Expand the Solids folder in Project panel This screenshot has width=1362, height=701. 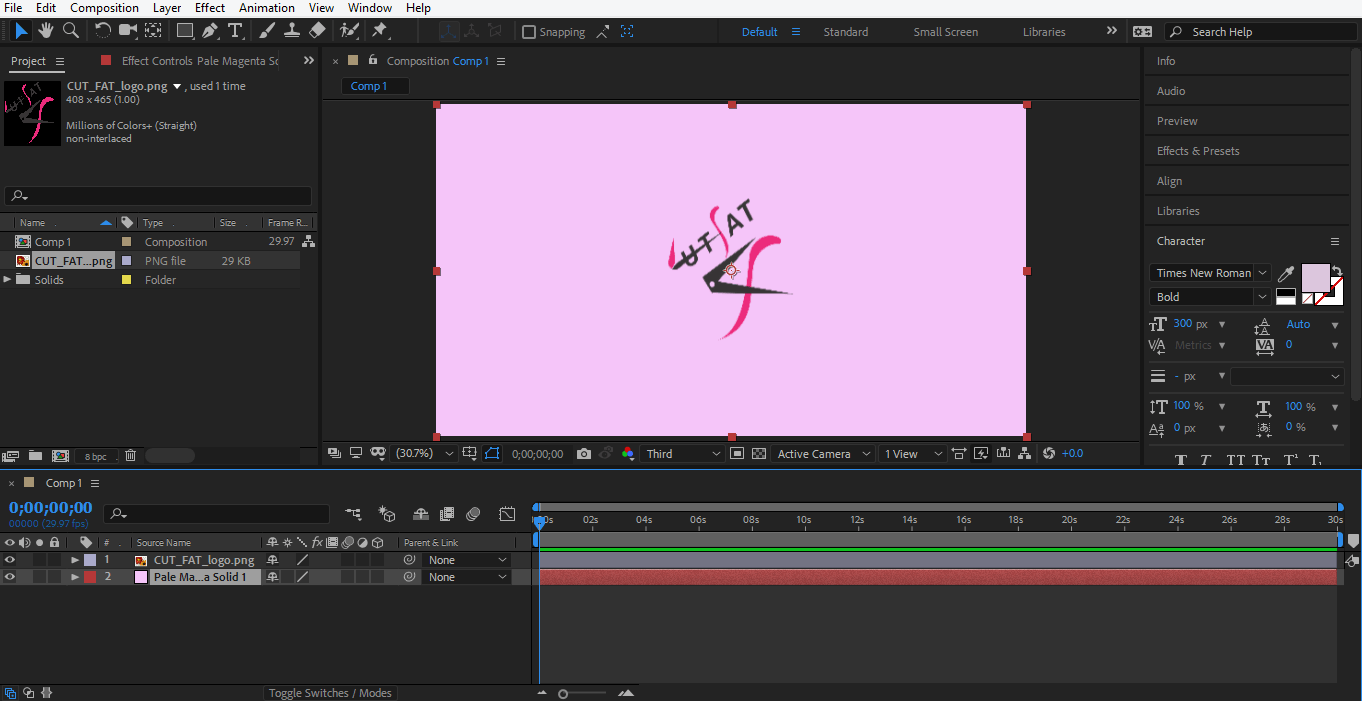8,280
